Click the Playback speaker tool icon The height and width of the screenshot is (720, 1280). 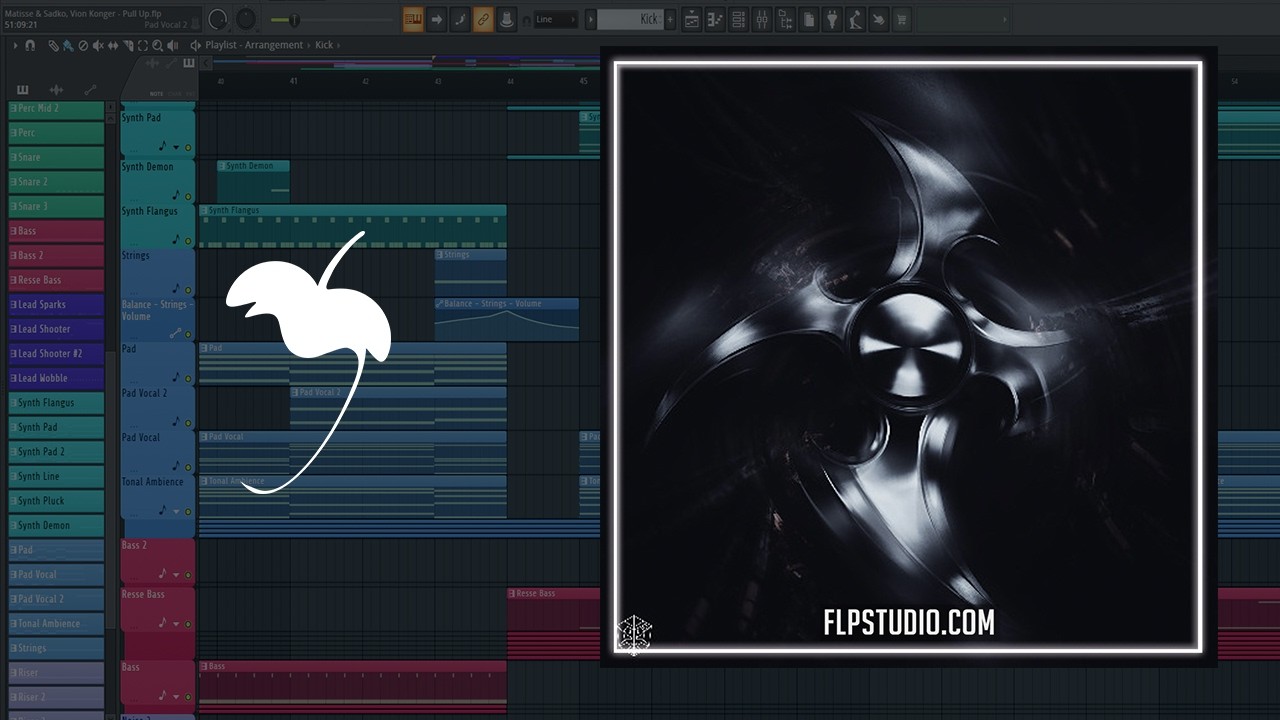(x=172, y=45)
